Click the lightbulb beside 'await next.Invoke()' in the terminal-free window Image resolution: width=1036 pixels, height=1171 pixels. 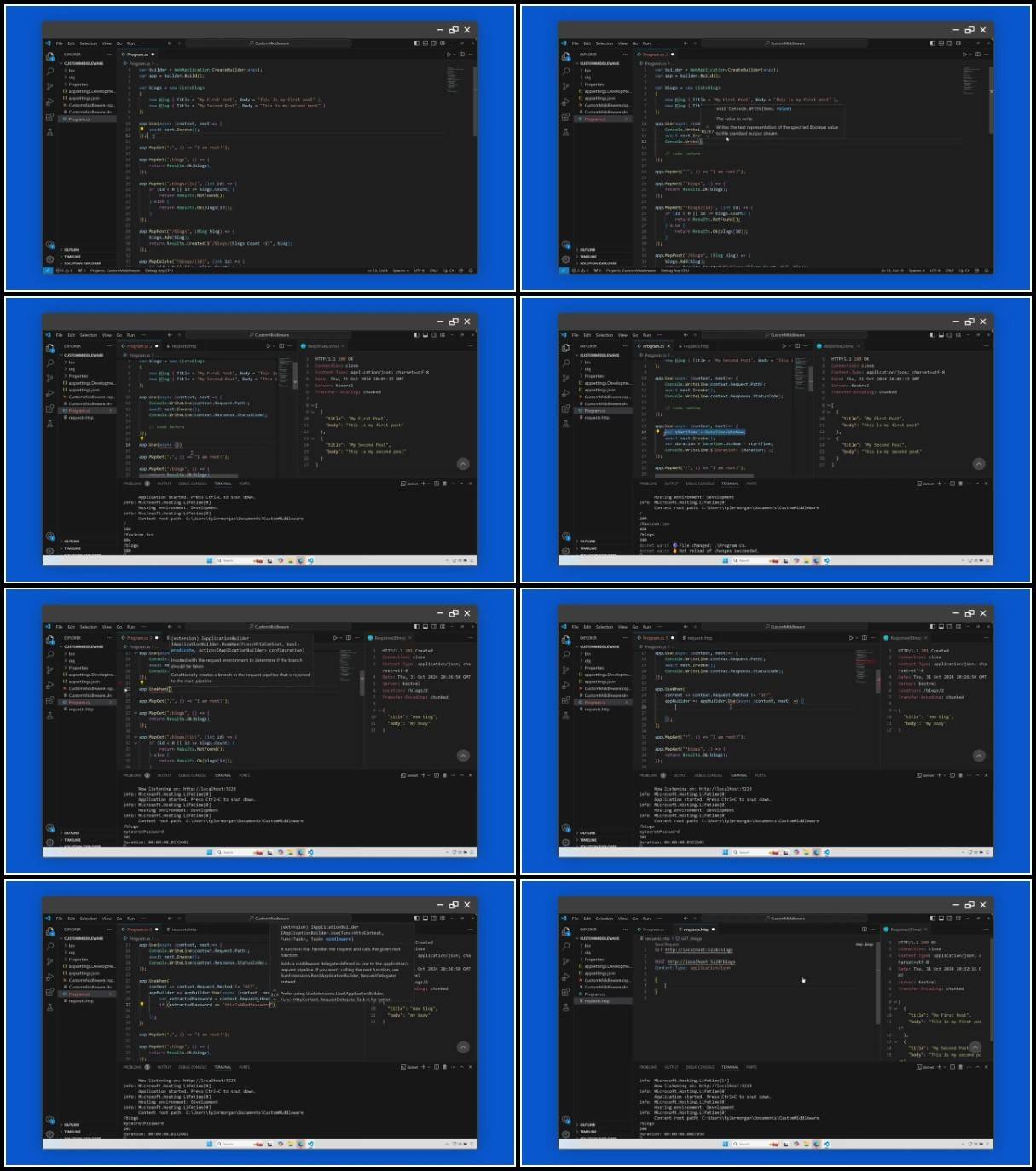[142, 130]
